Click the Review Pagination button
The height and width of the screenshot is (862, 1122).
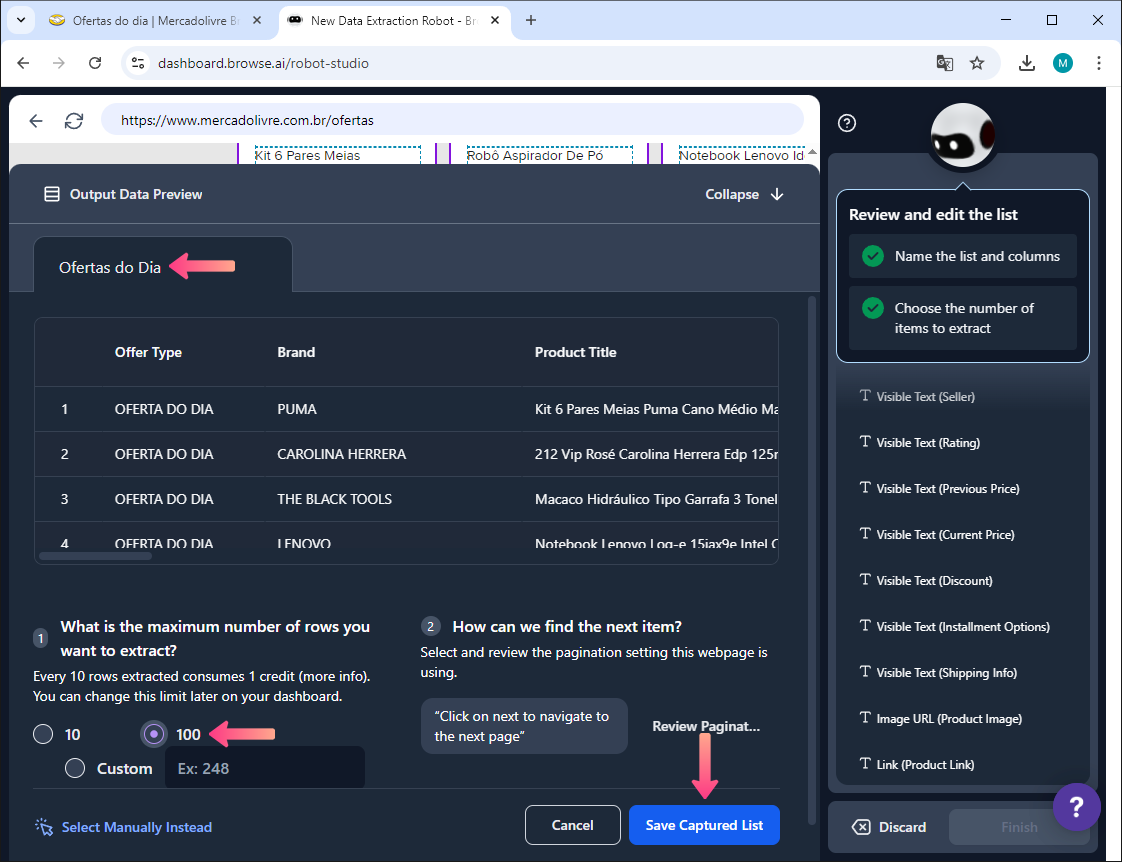[x=706, y=726]
